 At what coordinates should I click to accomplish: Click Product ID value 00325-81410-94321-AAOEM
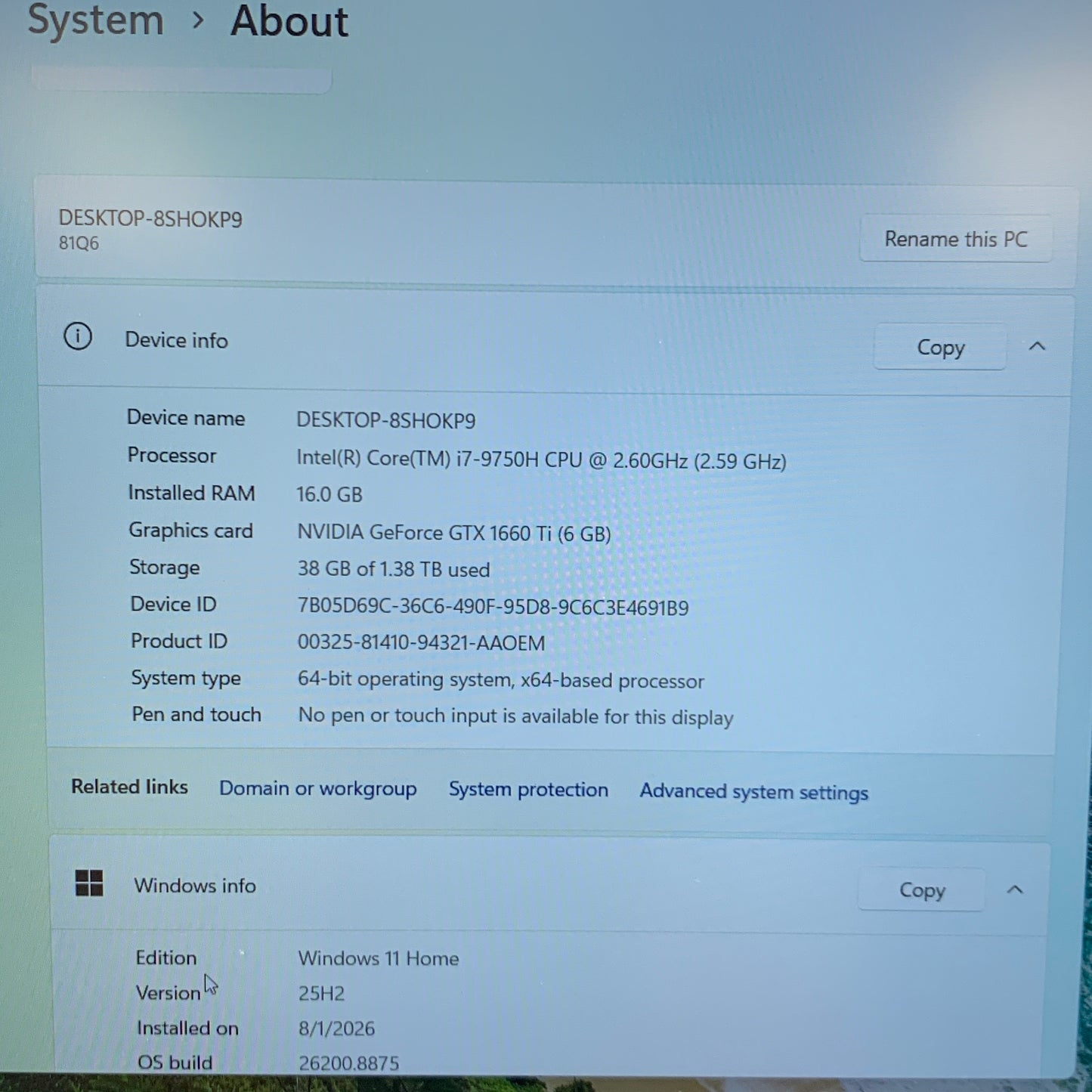421,642
